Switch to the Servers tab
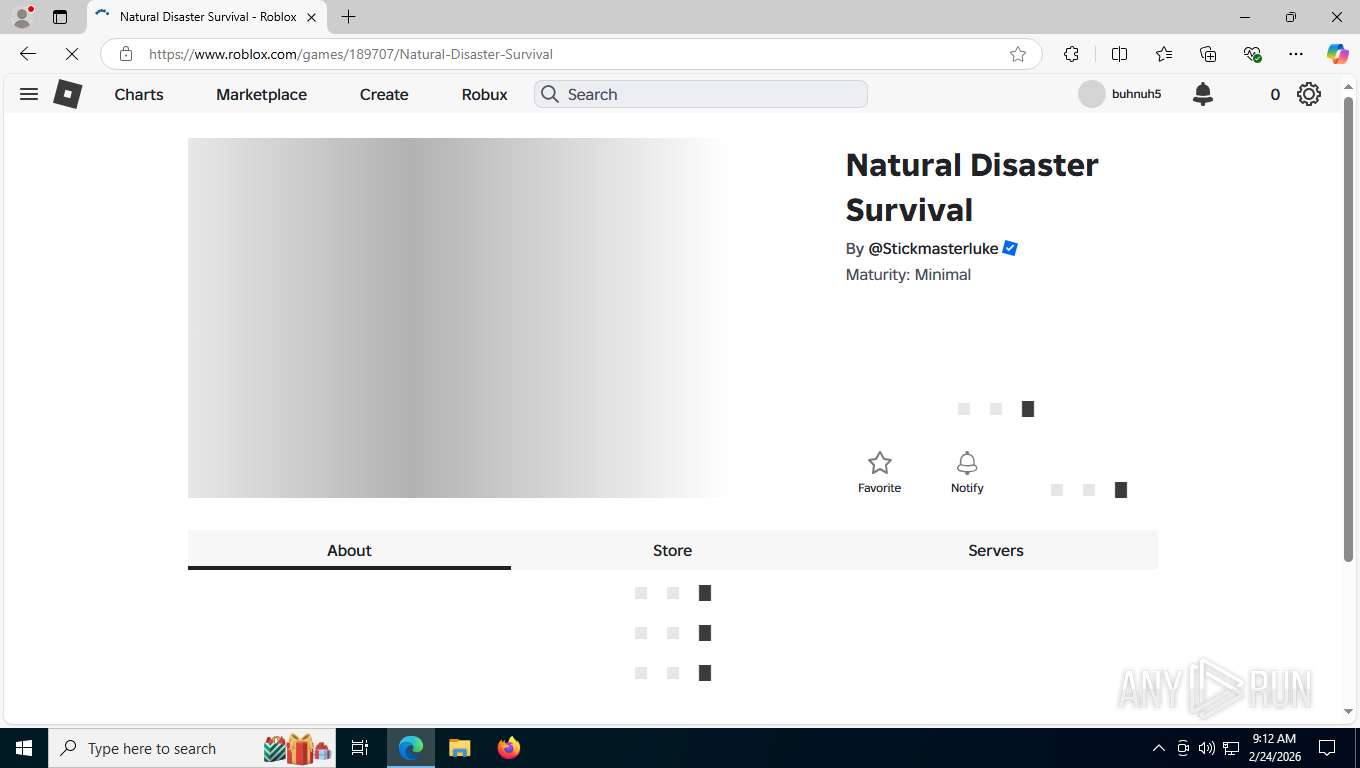 point(996,550)
